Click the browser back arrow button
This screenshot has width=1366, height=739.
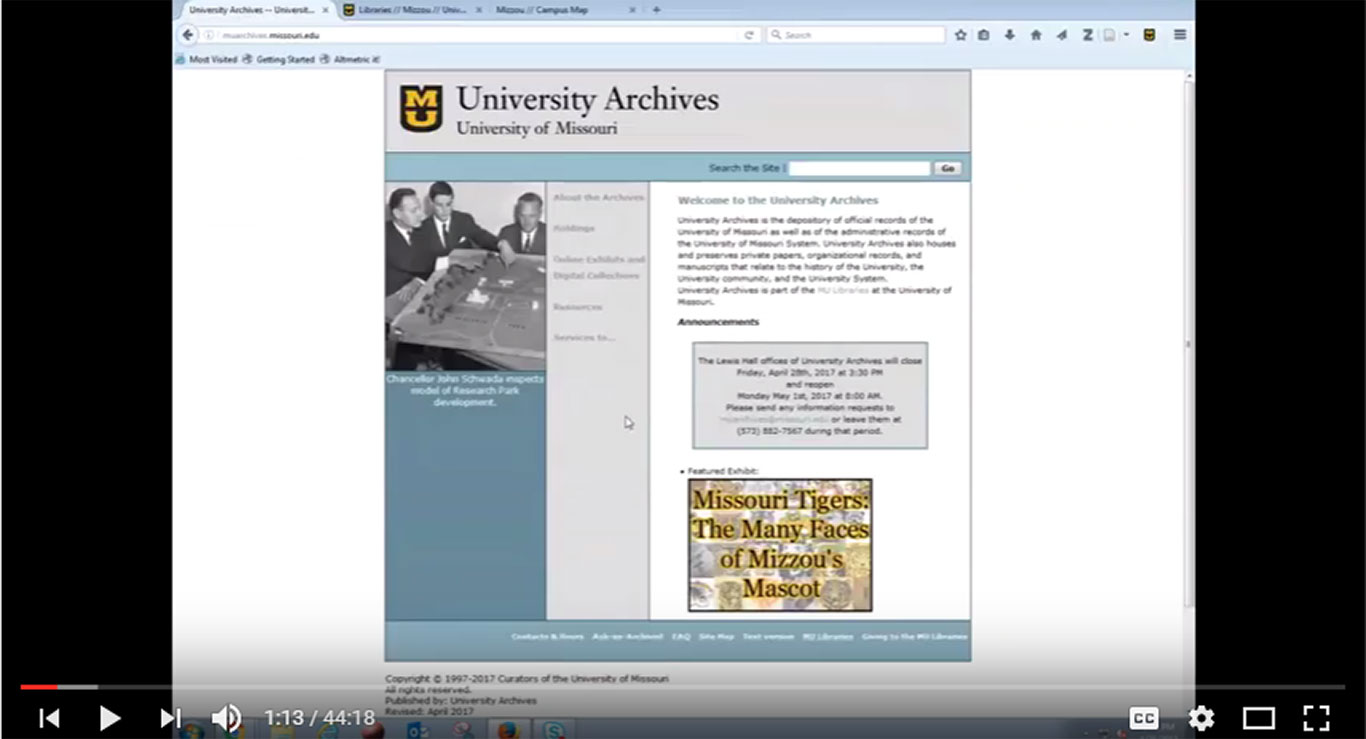tap(188, 35)
